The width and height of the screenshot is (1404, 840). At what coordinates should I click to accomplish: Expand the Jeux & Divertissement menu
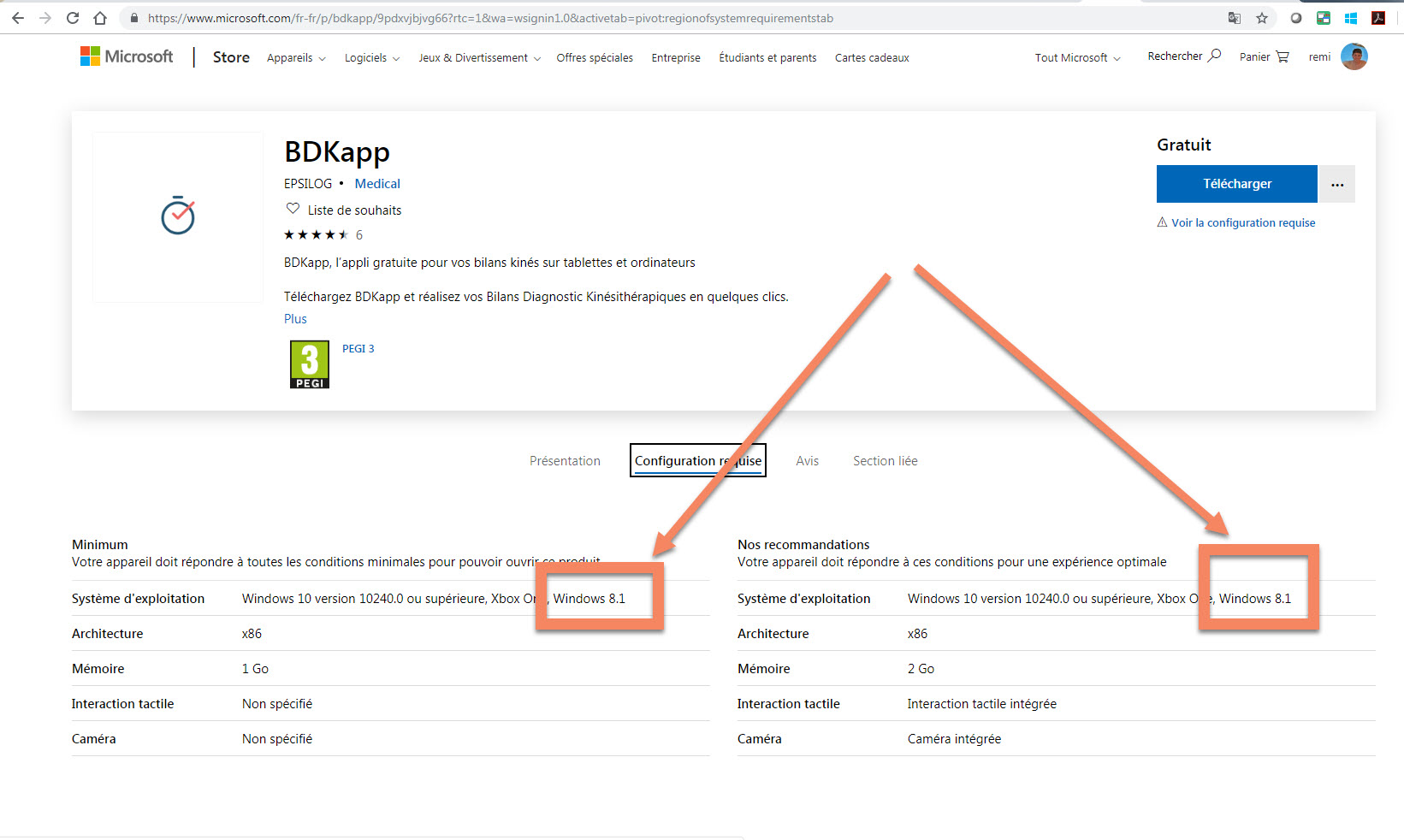click(479, 57)
